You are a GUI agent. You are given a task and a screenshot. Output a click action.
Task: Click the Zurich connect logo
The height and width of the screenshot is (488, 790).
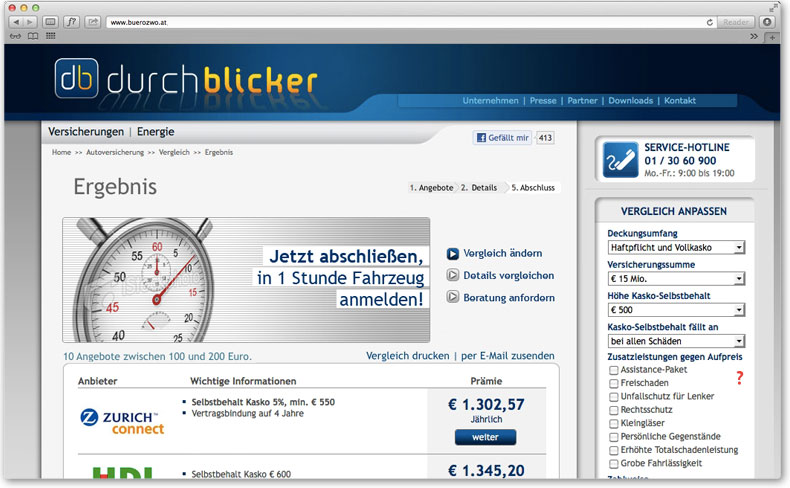click(x=122, y=421)
